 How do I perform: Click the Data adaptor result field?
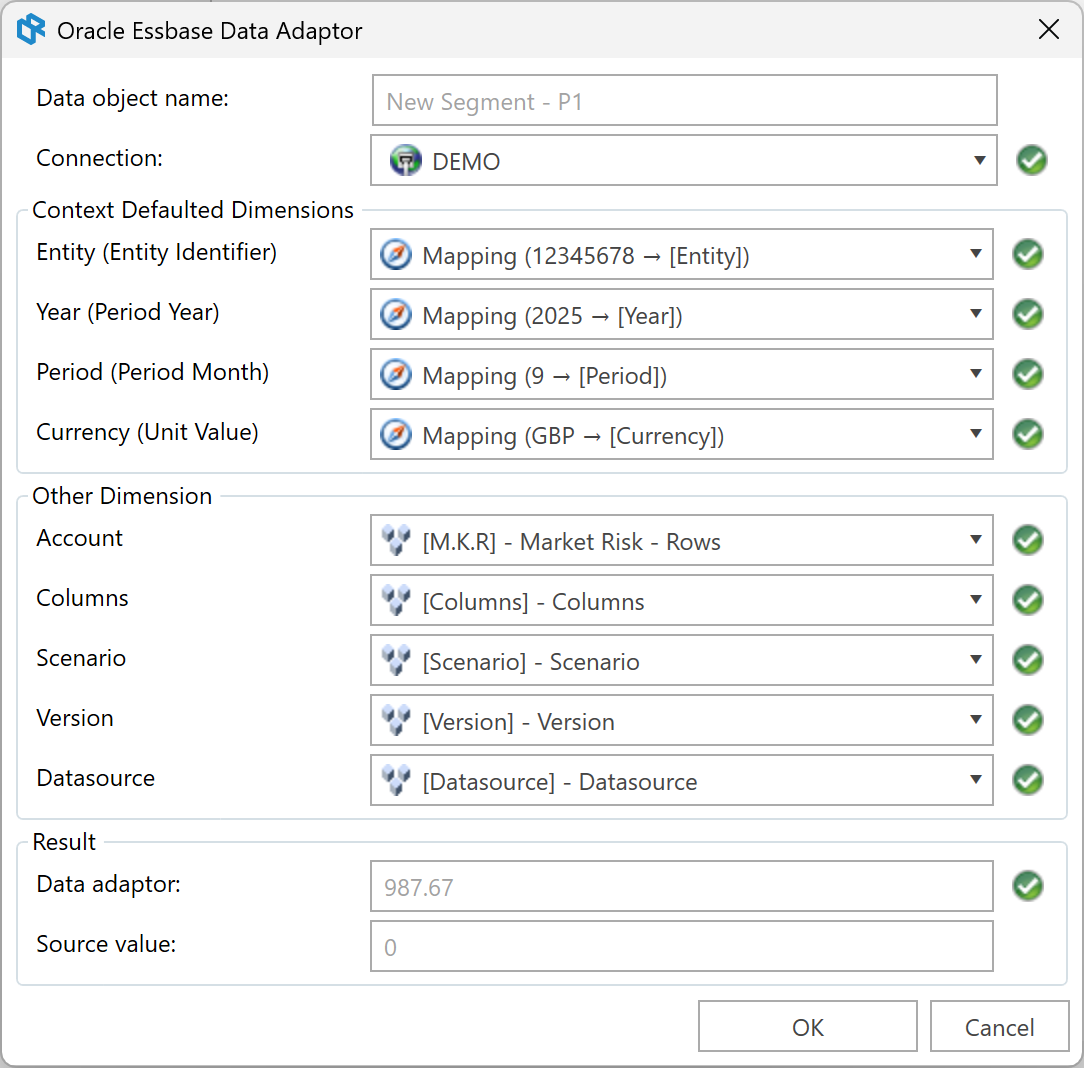(x=682, y=887)
